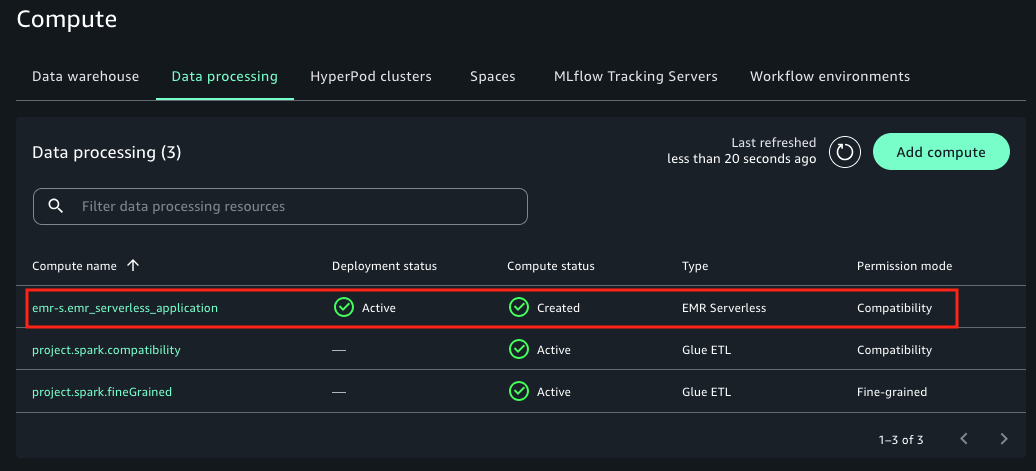Click project.spark.compatibility Active status icon
Viewport: 1036px width, 471px height.
point(518,350)
